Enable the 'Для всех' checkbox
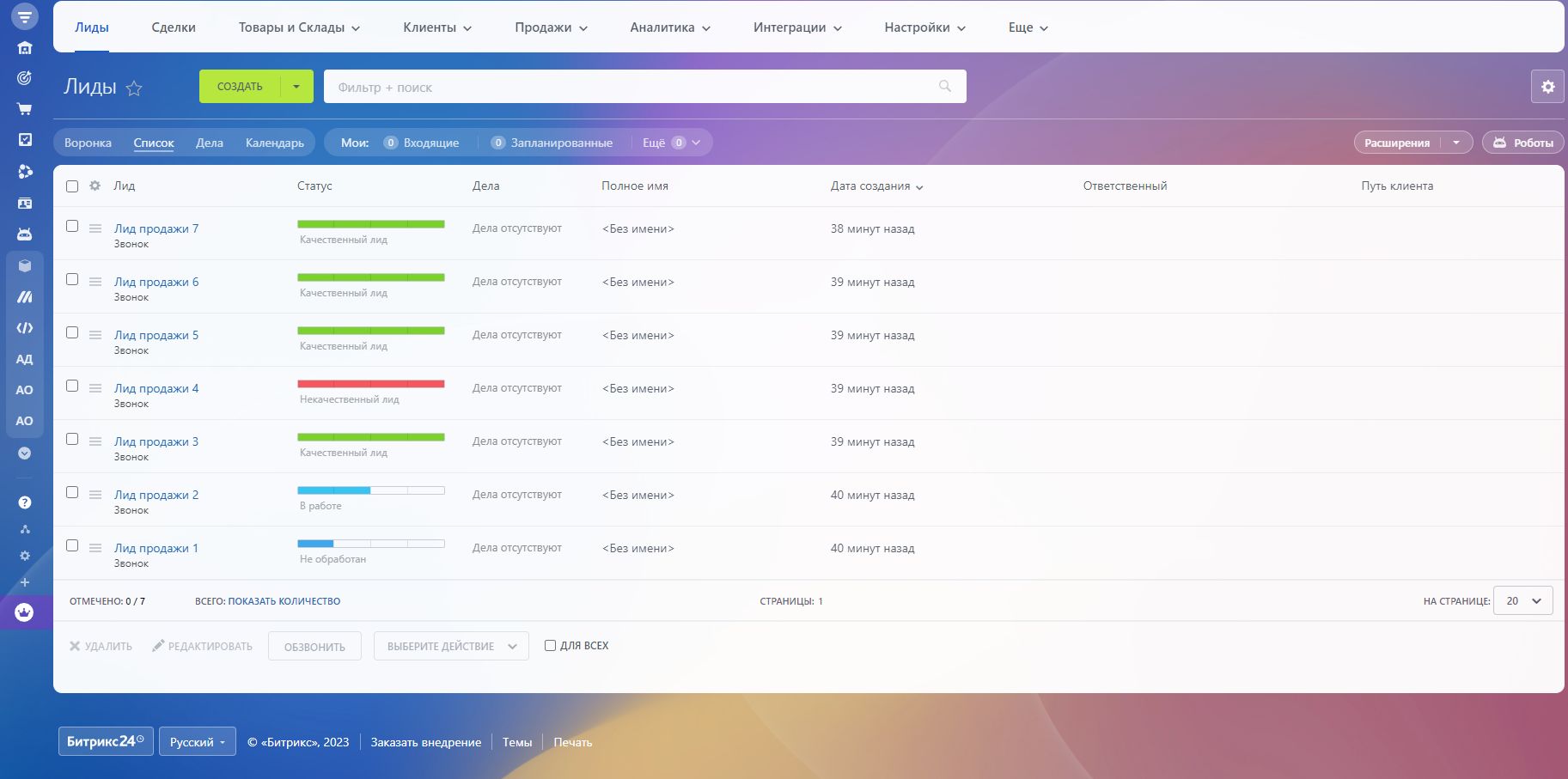 pos(550,646)
